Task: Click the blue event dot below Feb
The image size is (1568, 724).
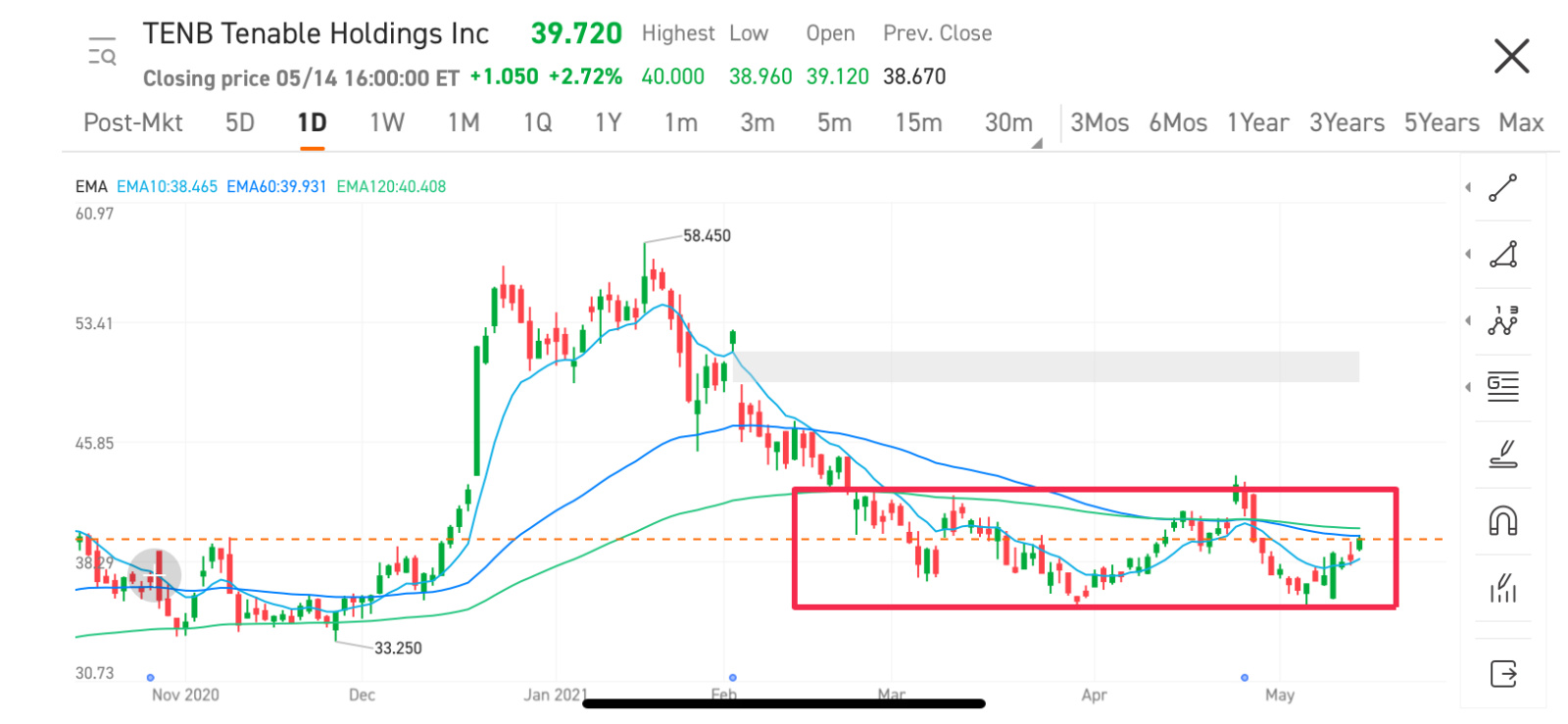Action: coord(733,678)
